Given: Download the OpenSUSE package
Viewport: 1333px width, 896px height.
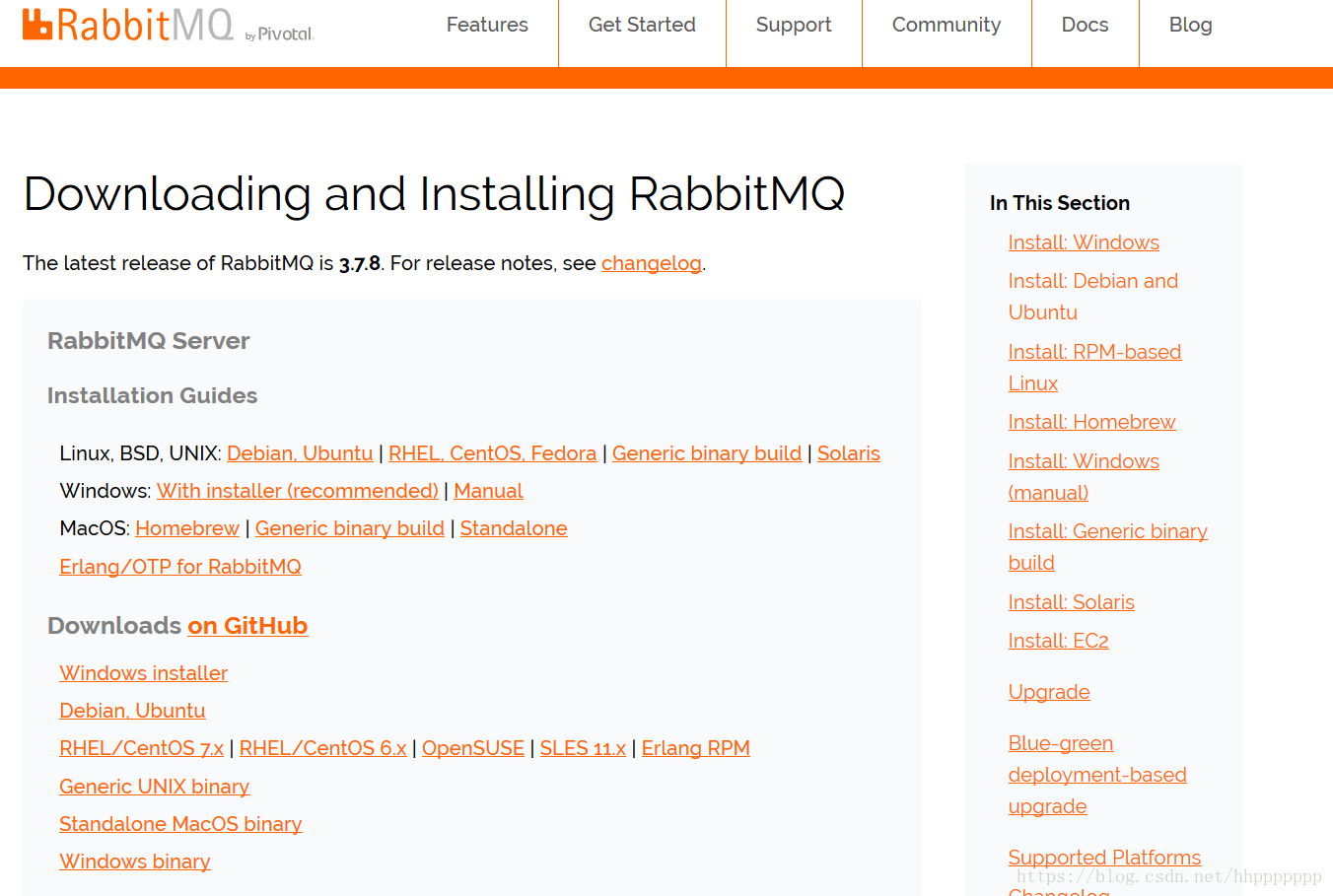Looking at the screenshot, I should (x=473, y=748).
